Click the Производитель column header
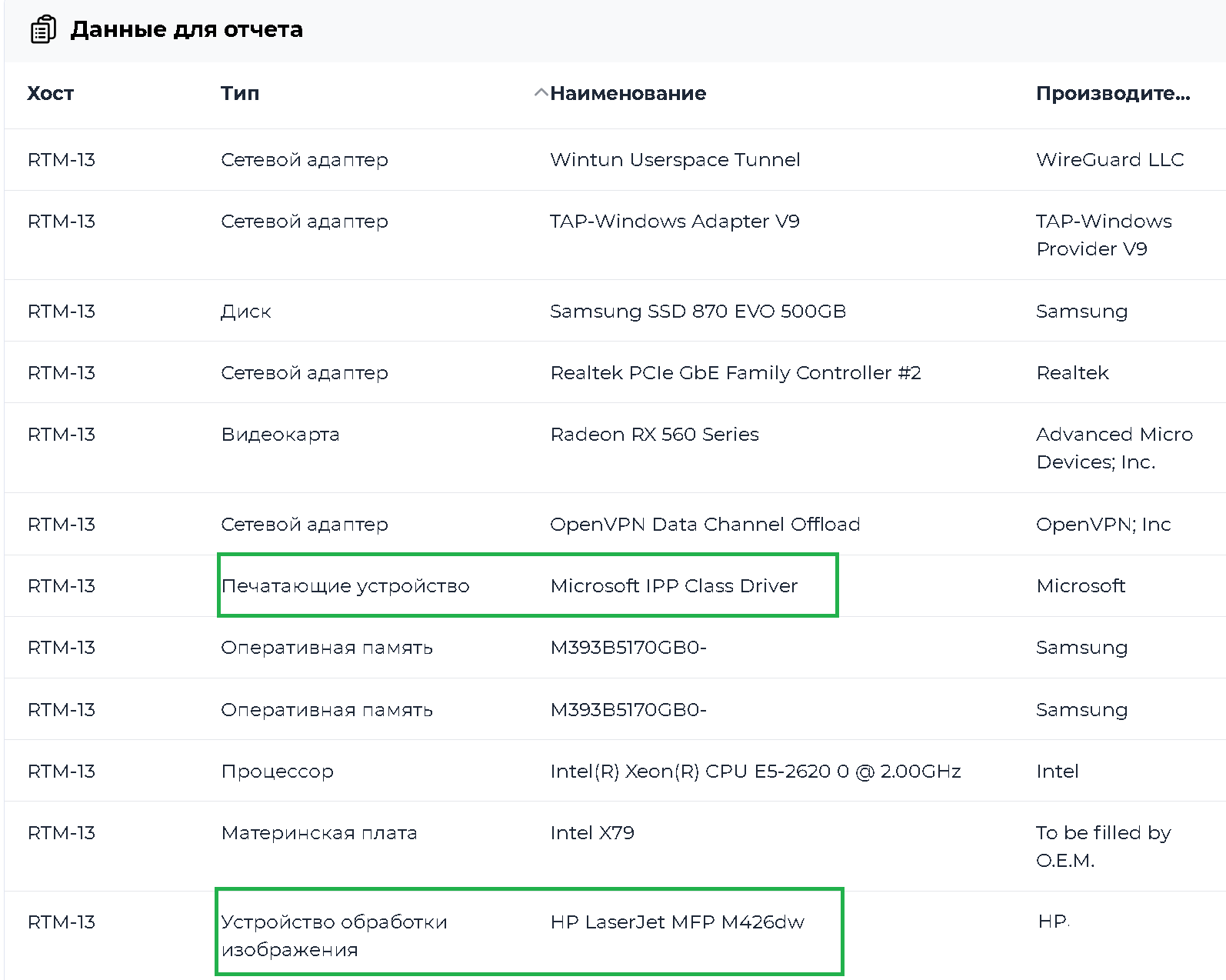Image resolution: width=1226 pixels, height=980 pixels. [x=1112, y=94]
